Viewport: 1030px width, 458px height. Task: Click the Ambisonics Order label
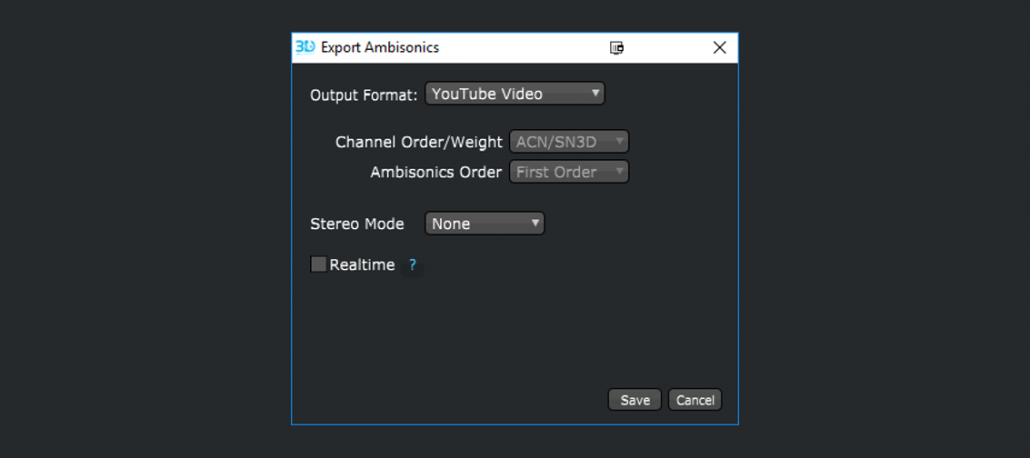[436, 172]
